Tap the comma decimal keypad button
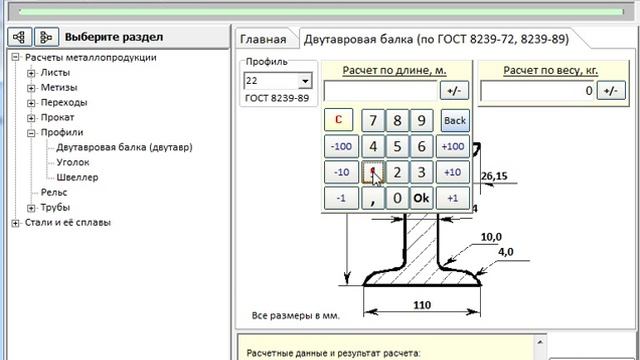 (373, 198)
